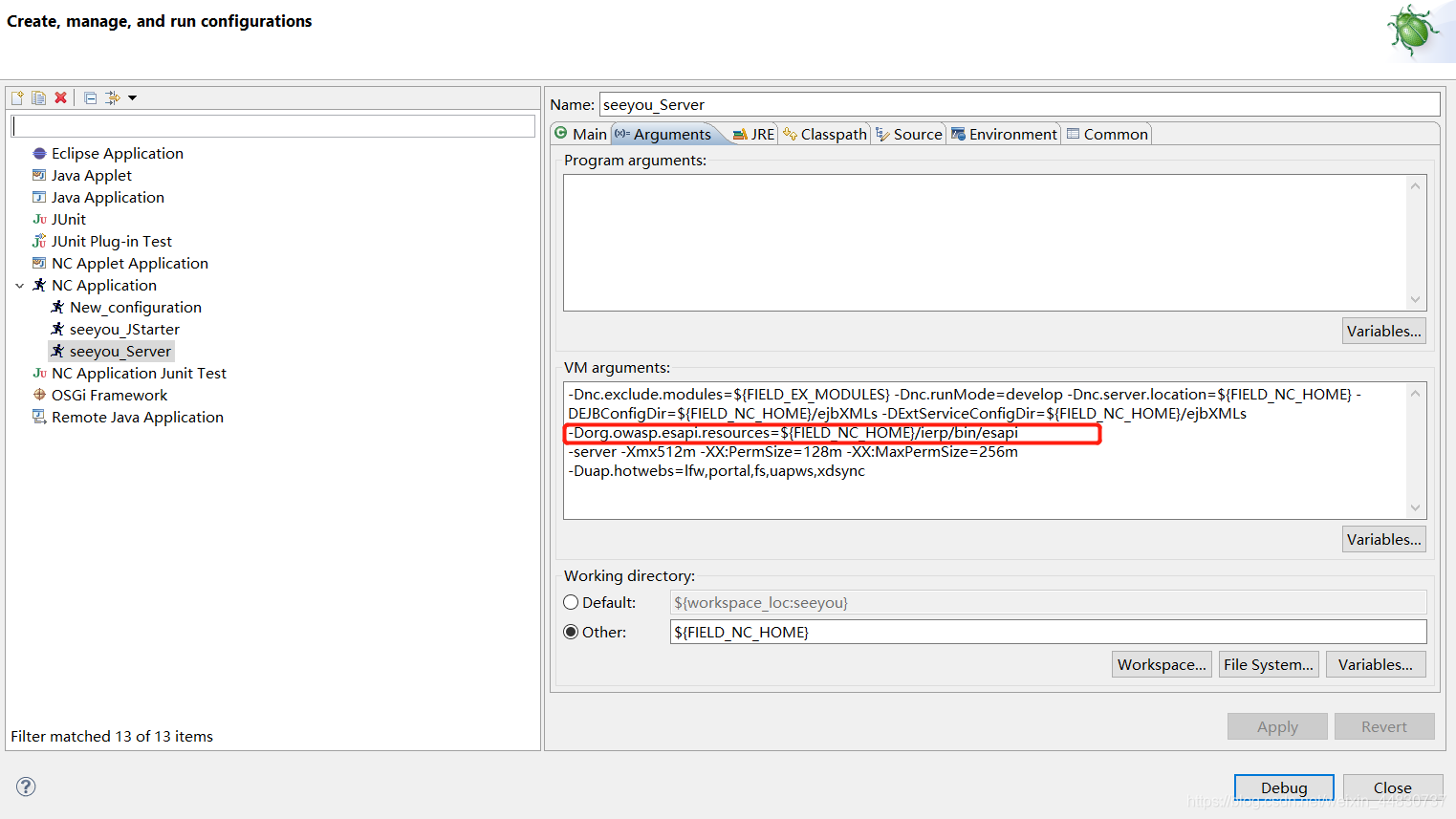Click the Debug button
The height and width of the screenshot is (819, 1456).
1283,787
